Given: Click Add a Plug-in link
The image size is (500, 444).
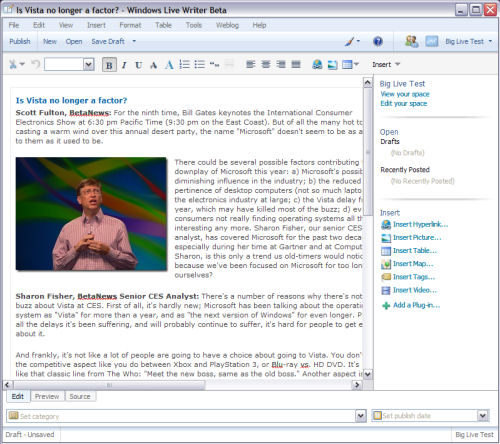Looking at the screenshot, I should [411, 305].
